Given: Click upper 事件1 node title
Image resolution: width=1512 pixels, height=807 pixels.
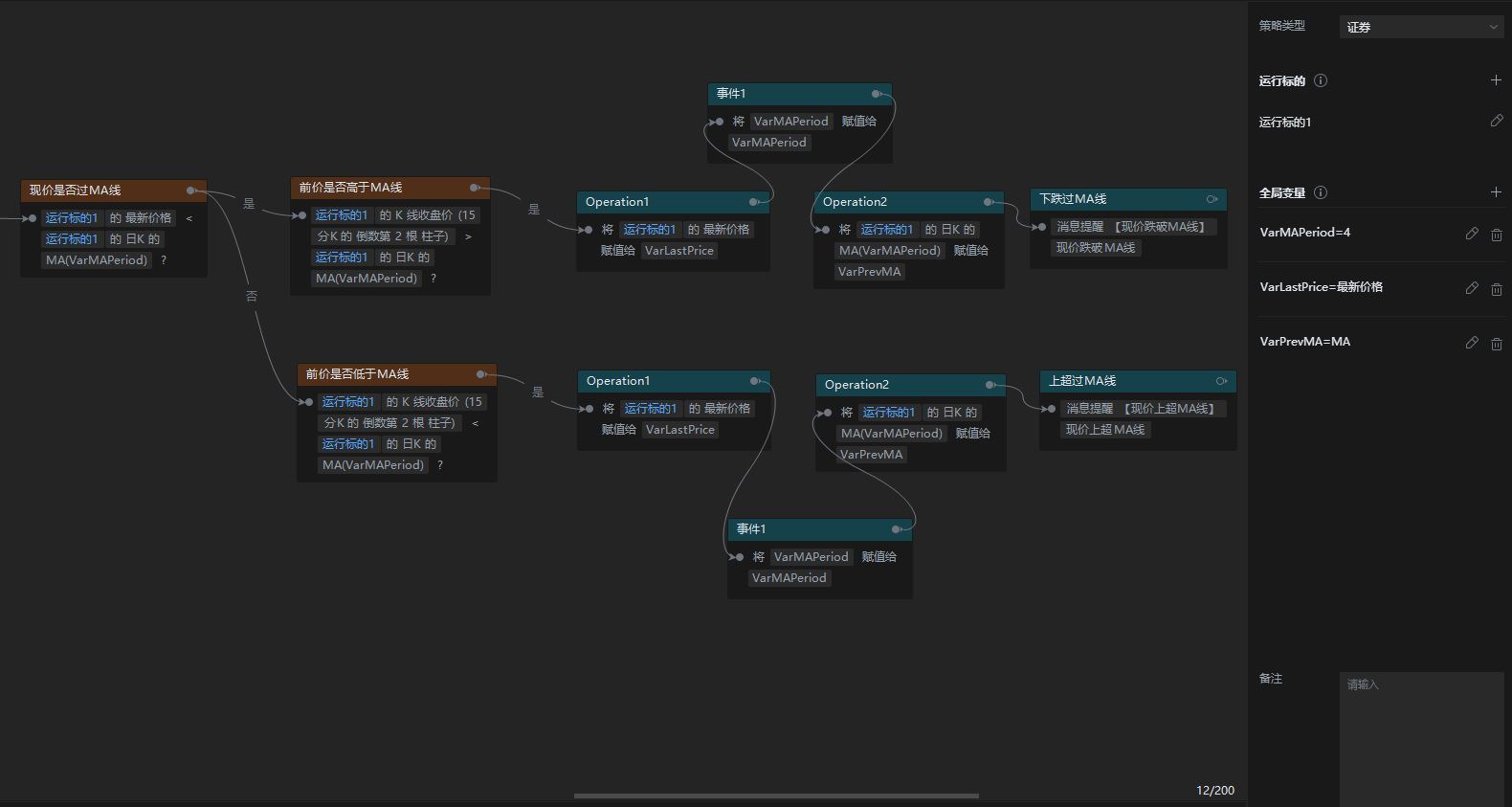Looking at the screenshot, I should click(x=731, y=94).
